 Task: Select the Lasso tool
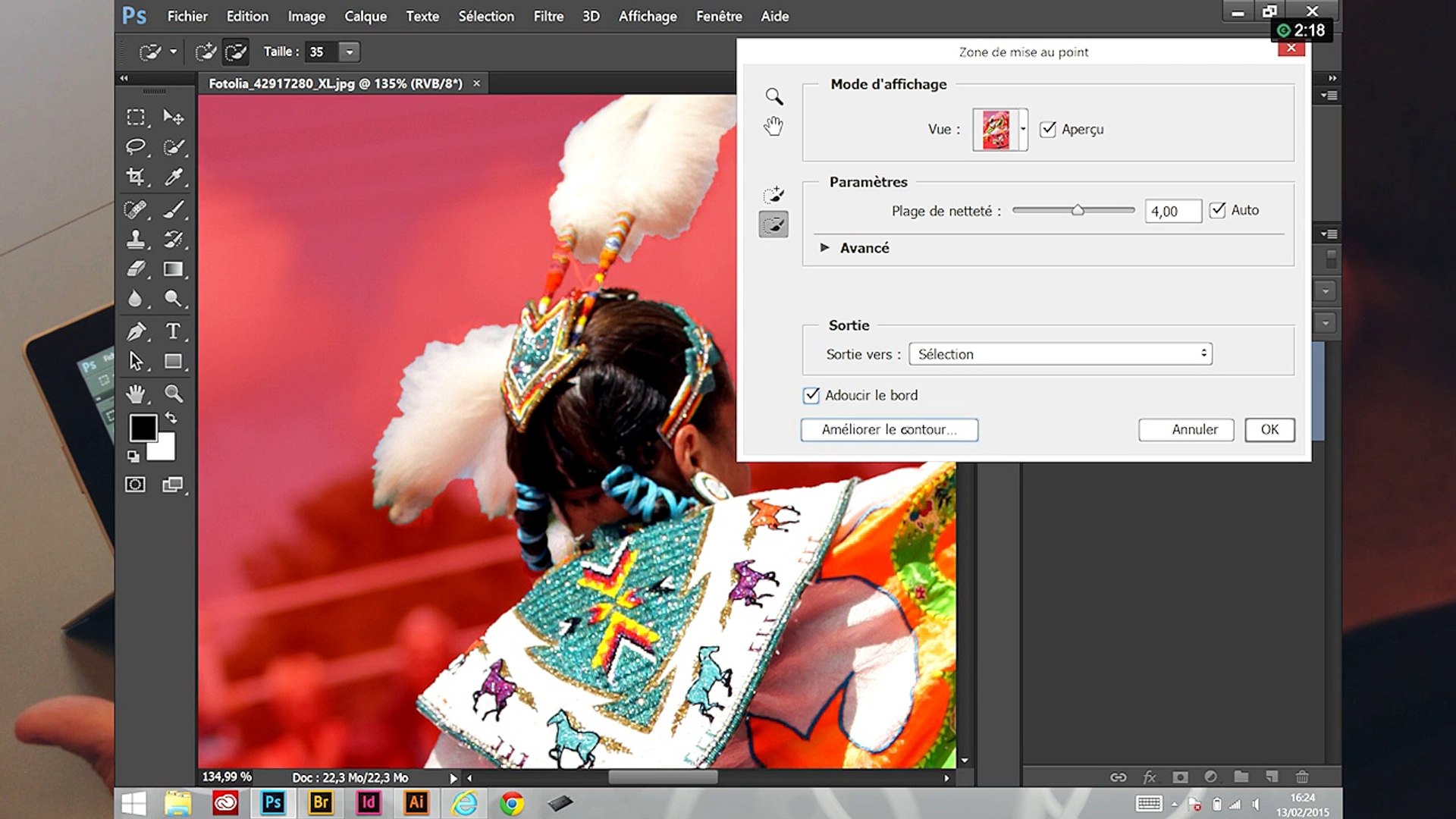tap(136, 146)
